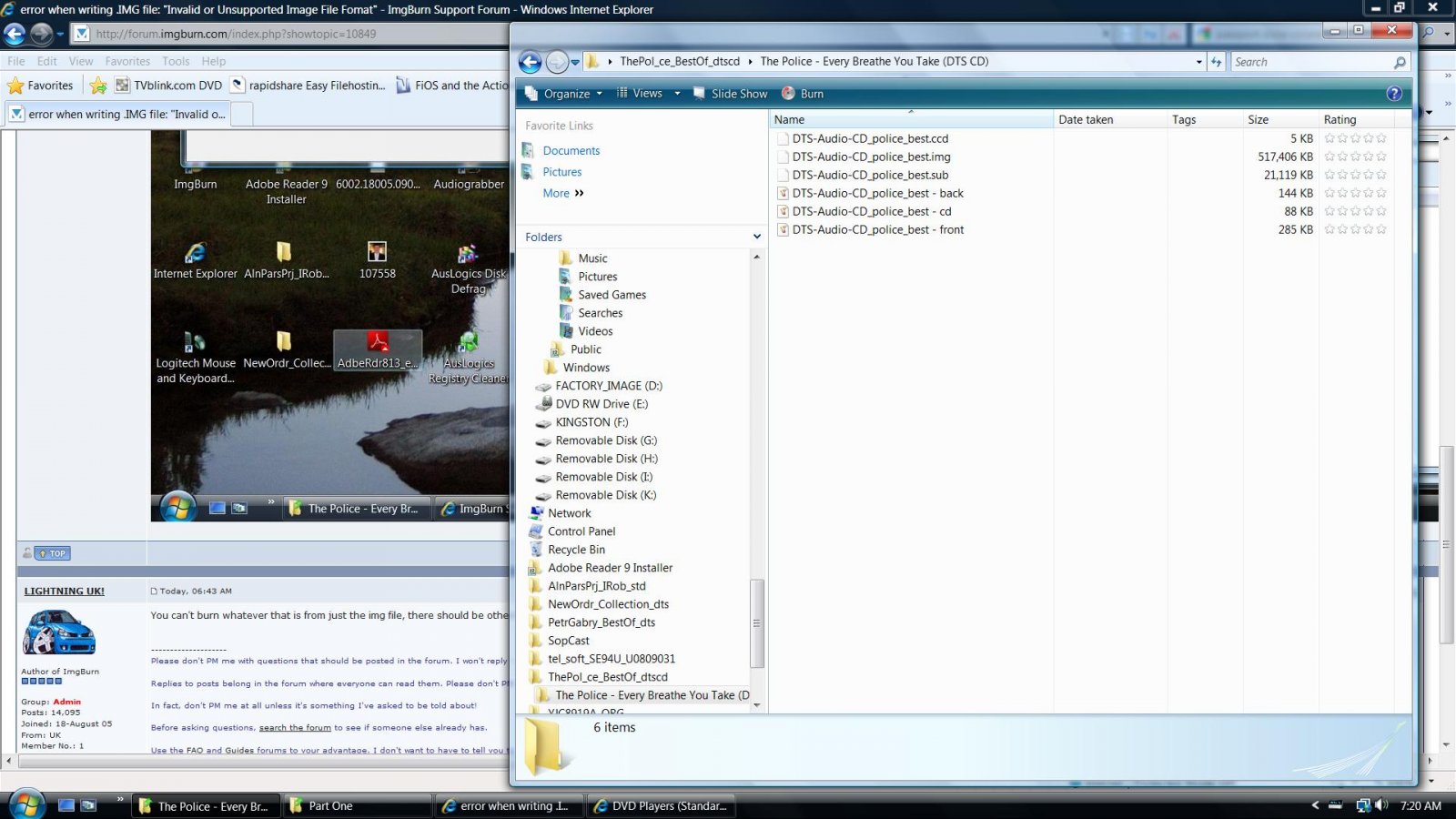Sort files by Date taken column
Image resolution: width=1456 pixels, height=819 pixels.
click(1086, 119)
